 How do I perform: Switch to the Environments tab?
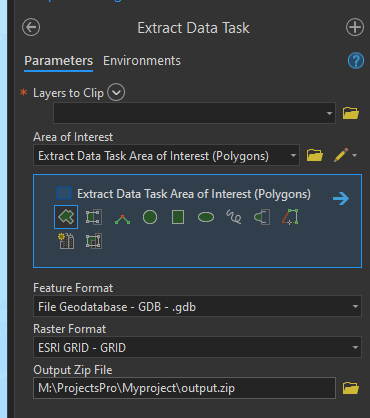pos(142,61)
